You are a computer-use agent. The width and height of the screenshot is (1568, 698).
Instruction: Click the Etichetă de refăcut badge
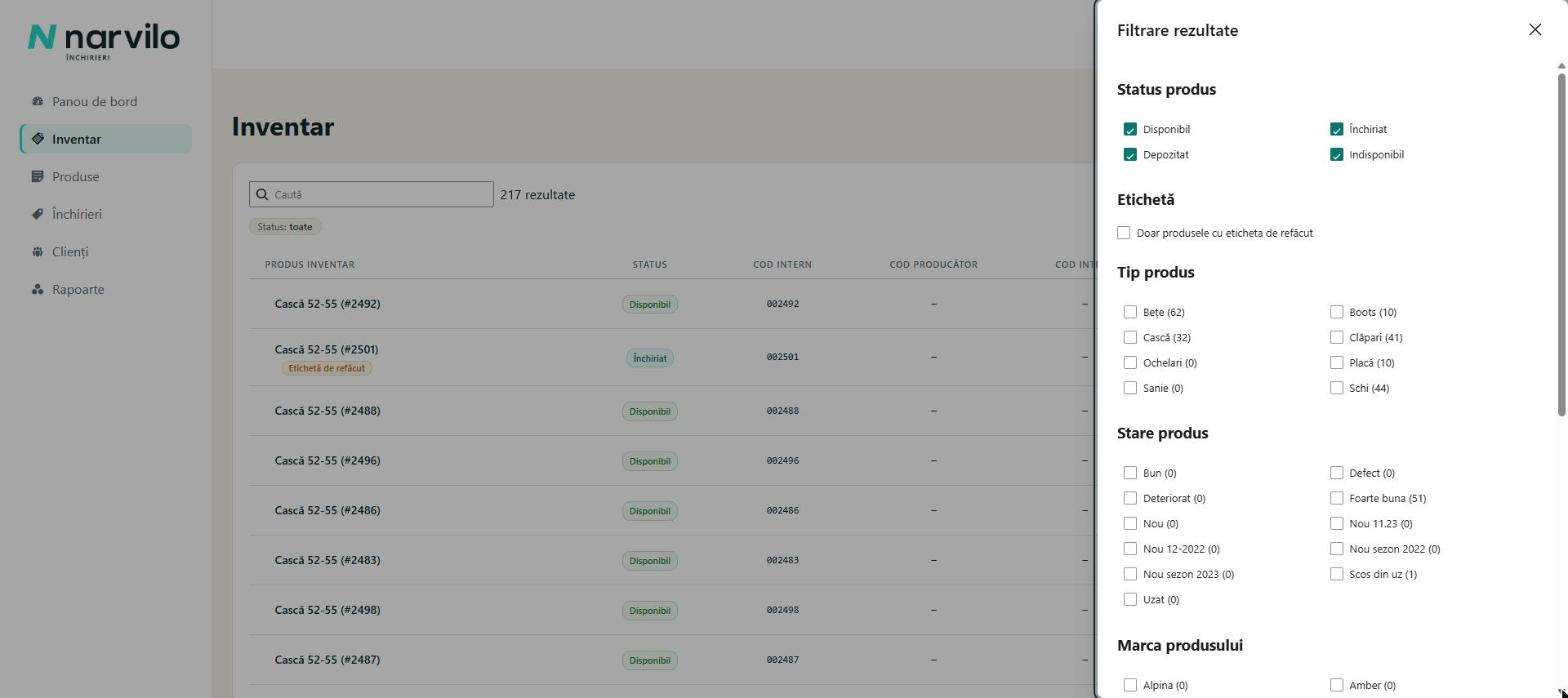tap(326, 368)
